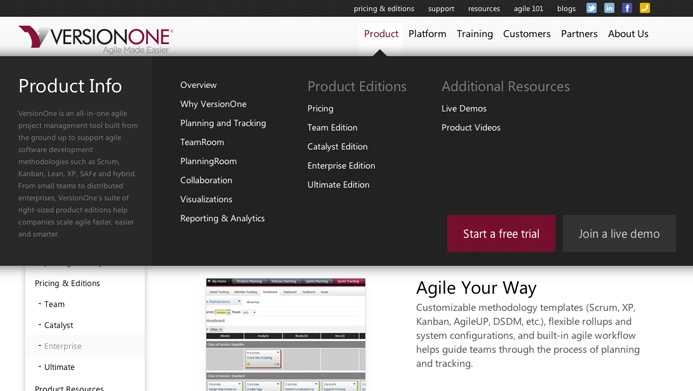
Task: Select Pricing & Editions in sidebar
Action: pos(67,283)
